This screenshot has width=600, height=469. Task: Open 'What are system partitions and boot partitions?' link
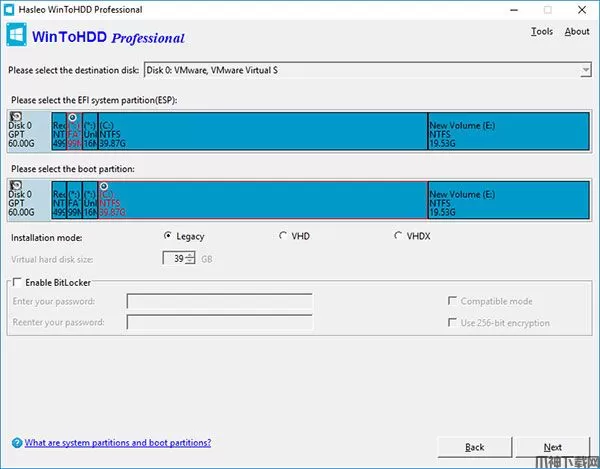pyautogui.click(x=118, y=443)
